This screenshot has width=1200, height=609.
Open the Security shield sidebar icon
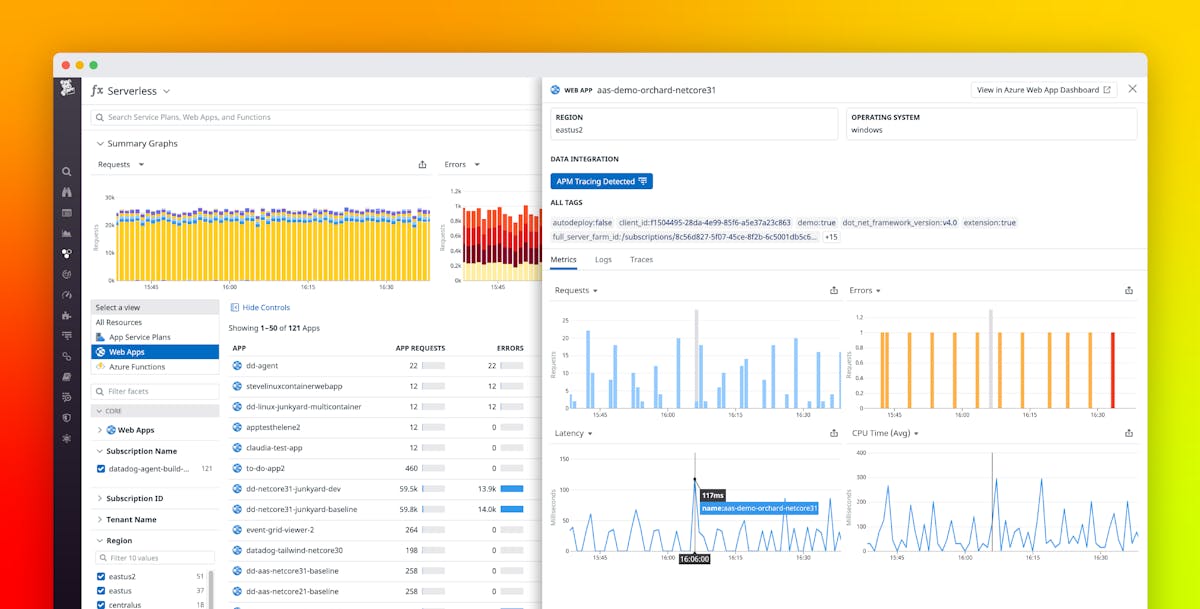point(67,418)
